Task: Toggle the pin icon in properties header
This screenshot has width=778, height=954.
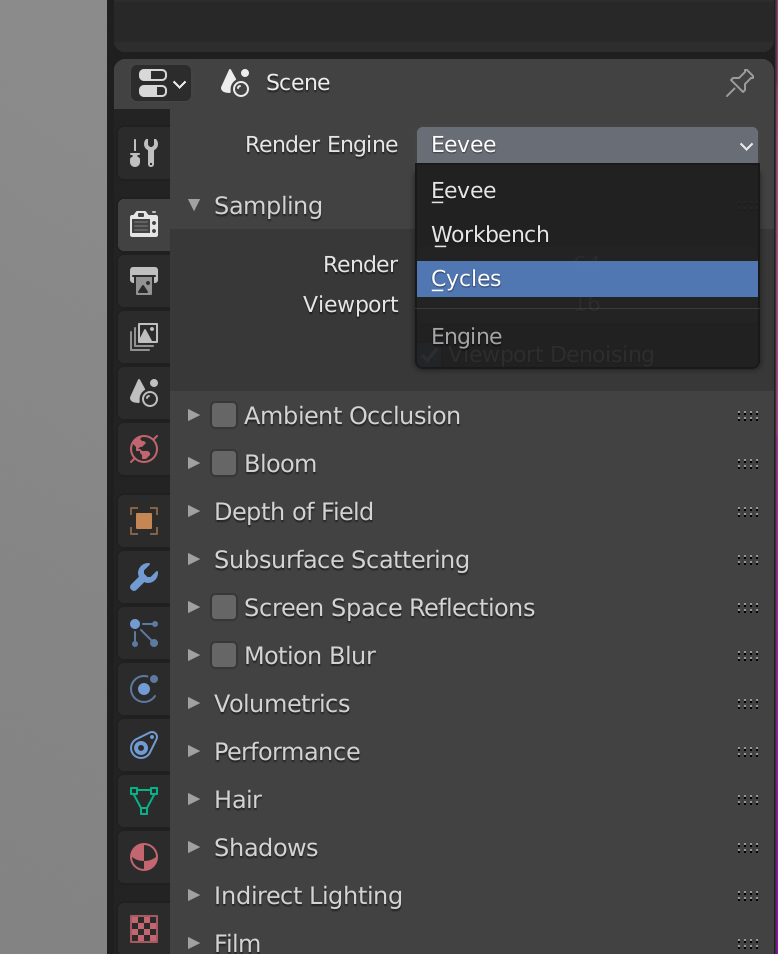Action: pyautogui.click(x=740, y=83)
